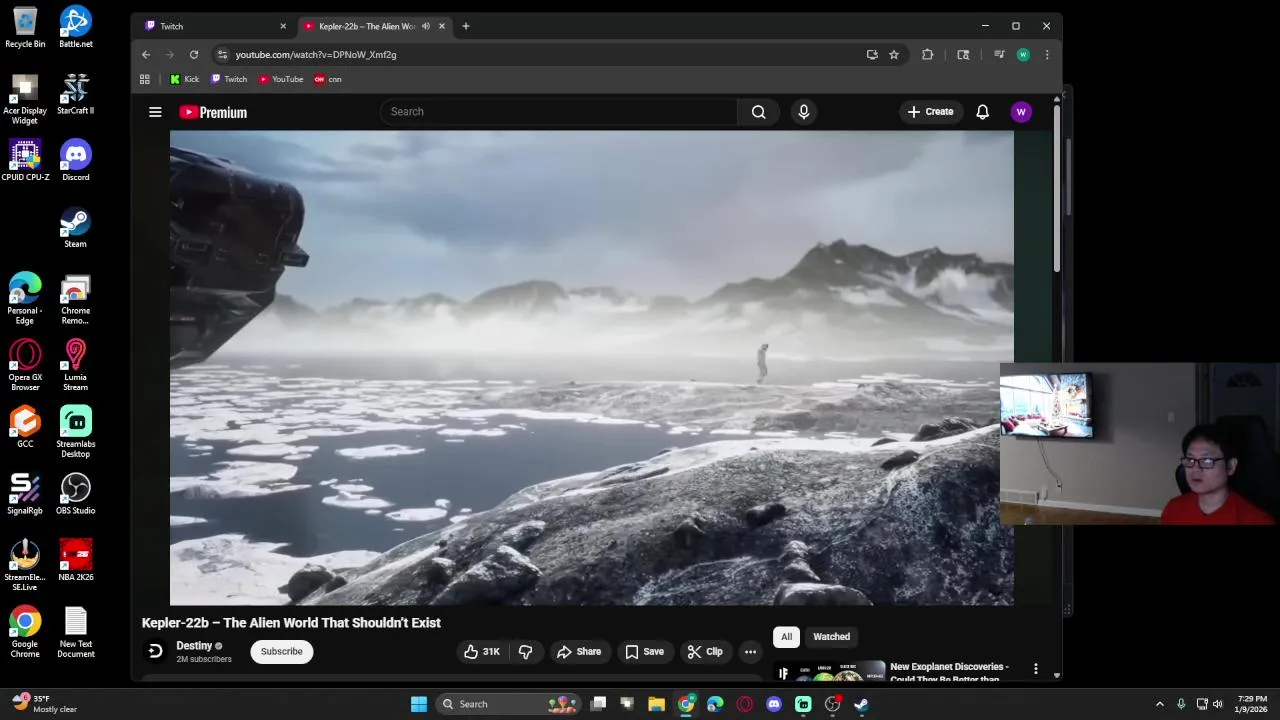This screenshot has height=720, width=1280.
Task: Select the Watched filter chip
Action: click(x=831, y=637)
